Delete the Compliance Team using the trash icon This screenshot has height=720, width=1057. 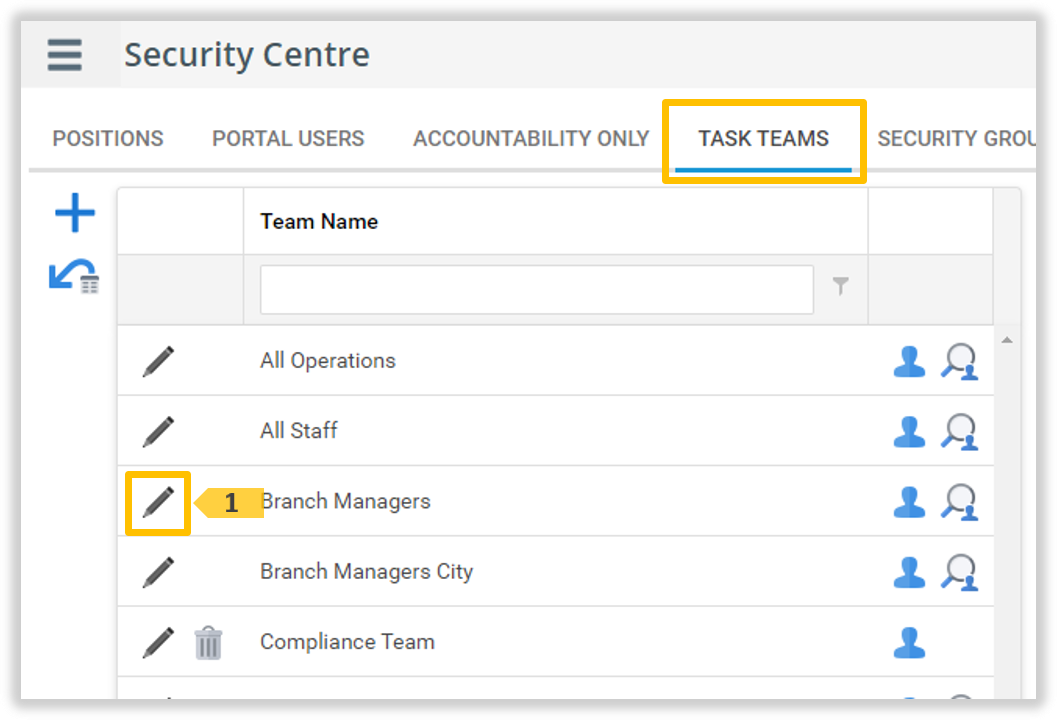coord(208,643)
